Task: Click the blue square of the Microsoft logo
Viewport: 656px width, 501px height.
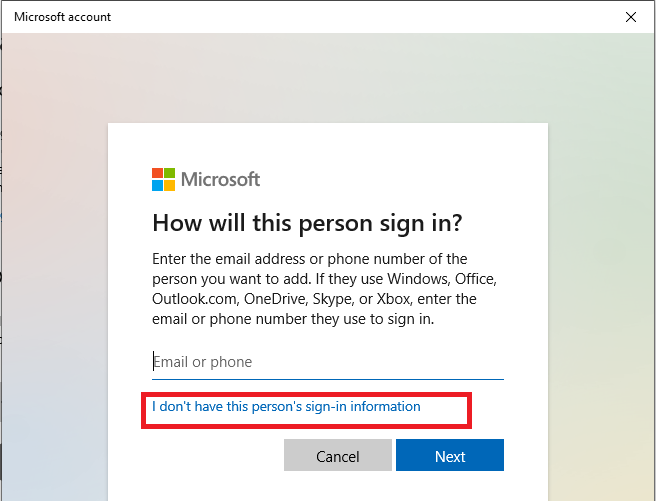Action: point(157,185)
